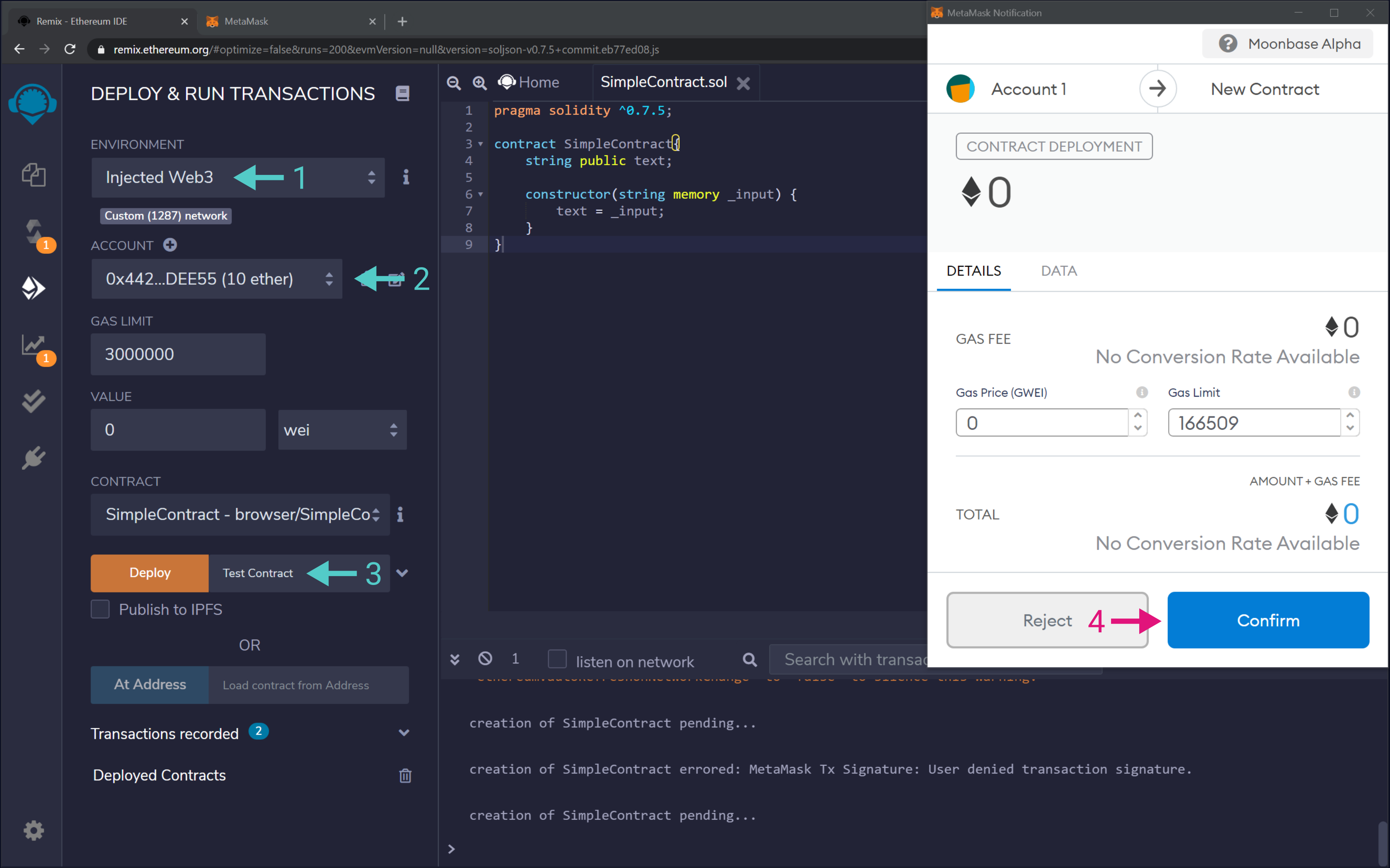Open a new browser tab
1390x868 pixels.
pyautogui.click(x=403, y=21)
